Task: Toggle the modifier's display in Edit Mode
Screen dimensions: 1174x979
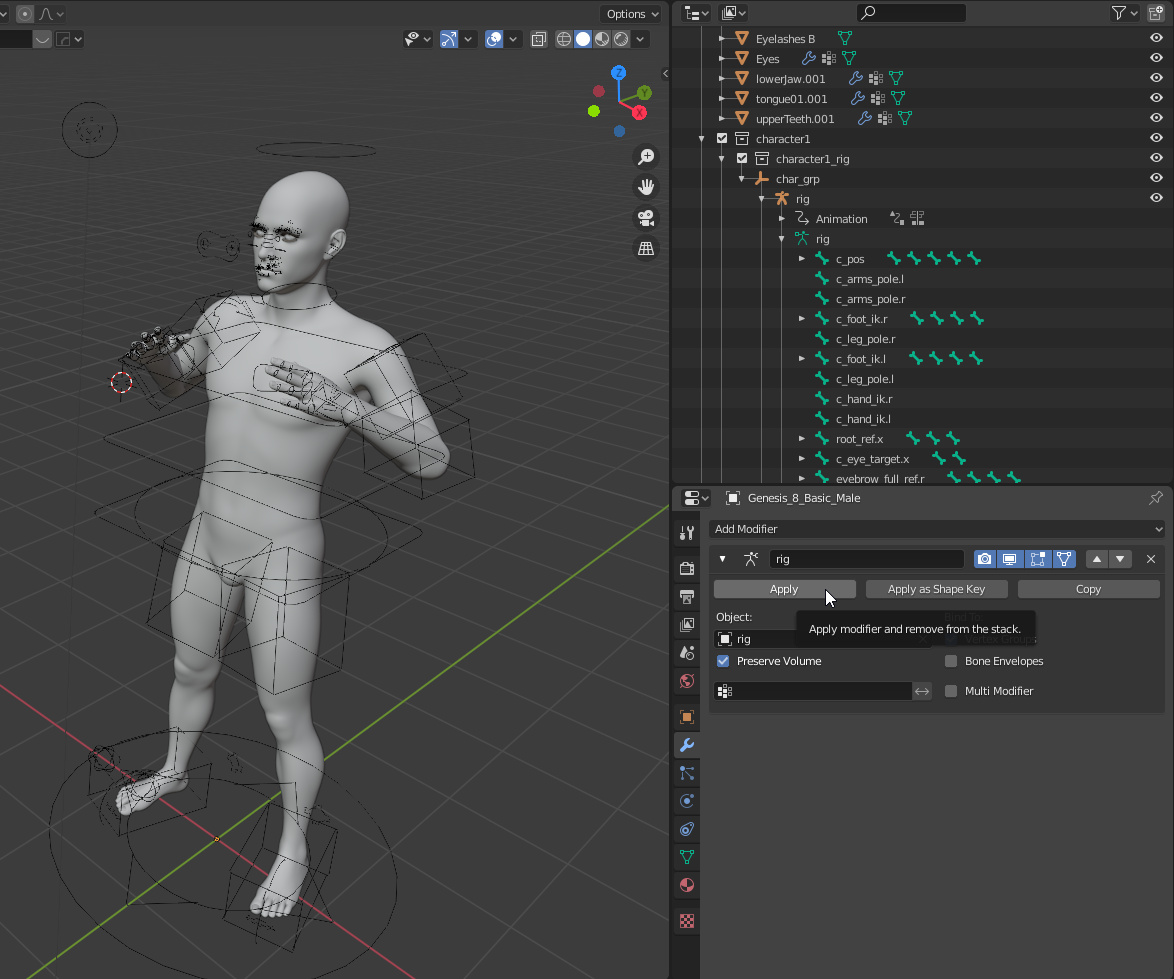Action: point(1037,559)
